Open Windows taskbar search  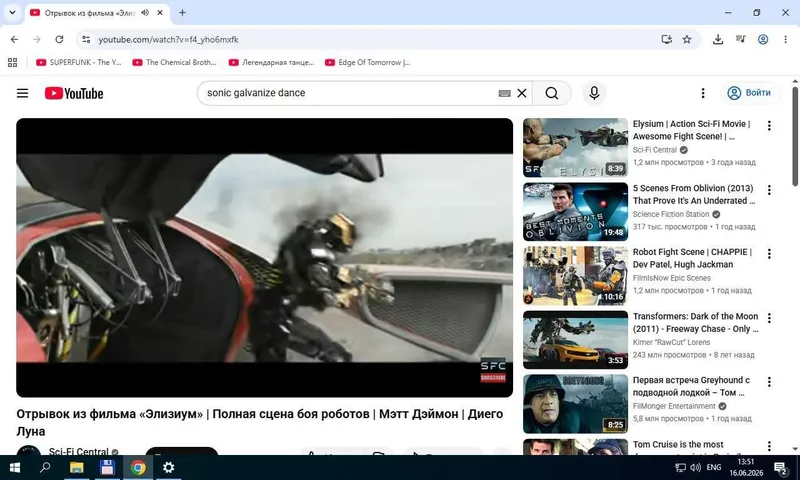45,467
